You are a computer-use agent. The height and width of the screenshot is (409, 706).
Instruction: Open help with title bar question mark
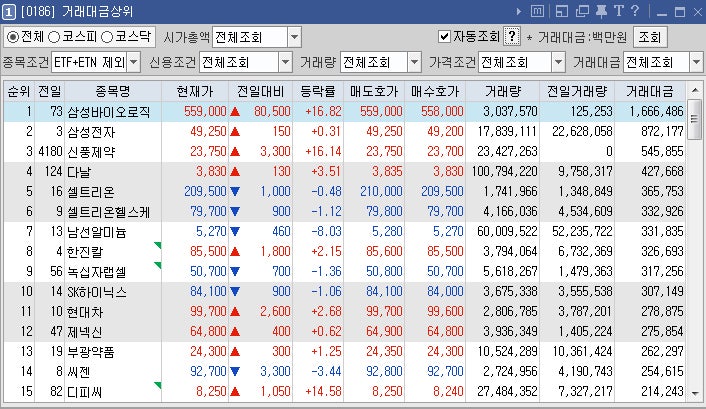pos(635,11)
